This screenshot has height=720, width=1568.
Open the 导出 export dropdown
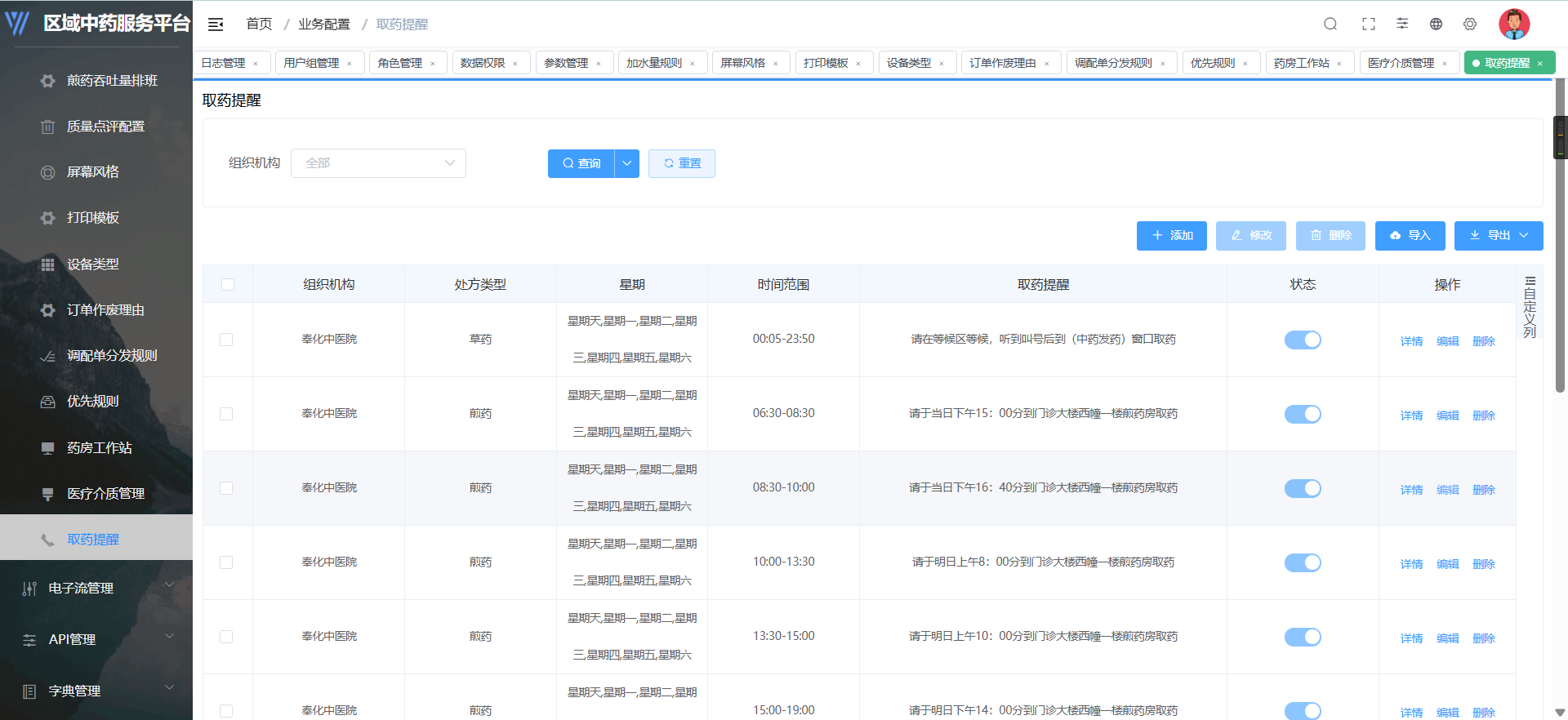(1499, 235)
